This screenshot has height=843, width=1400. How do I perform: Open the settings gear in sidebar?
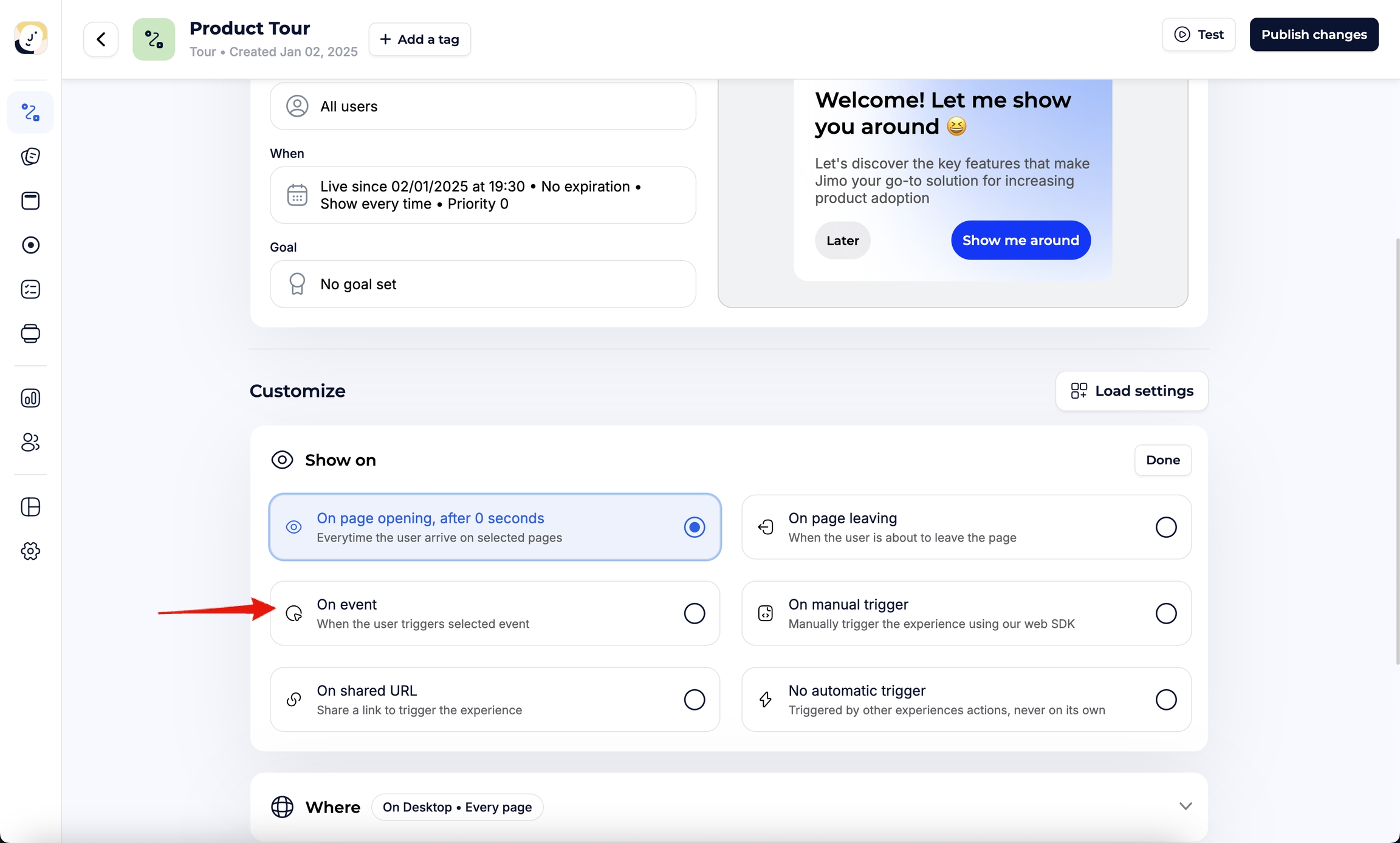[x=30, y=551]
